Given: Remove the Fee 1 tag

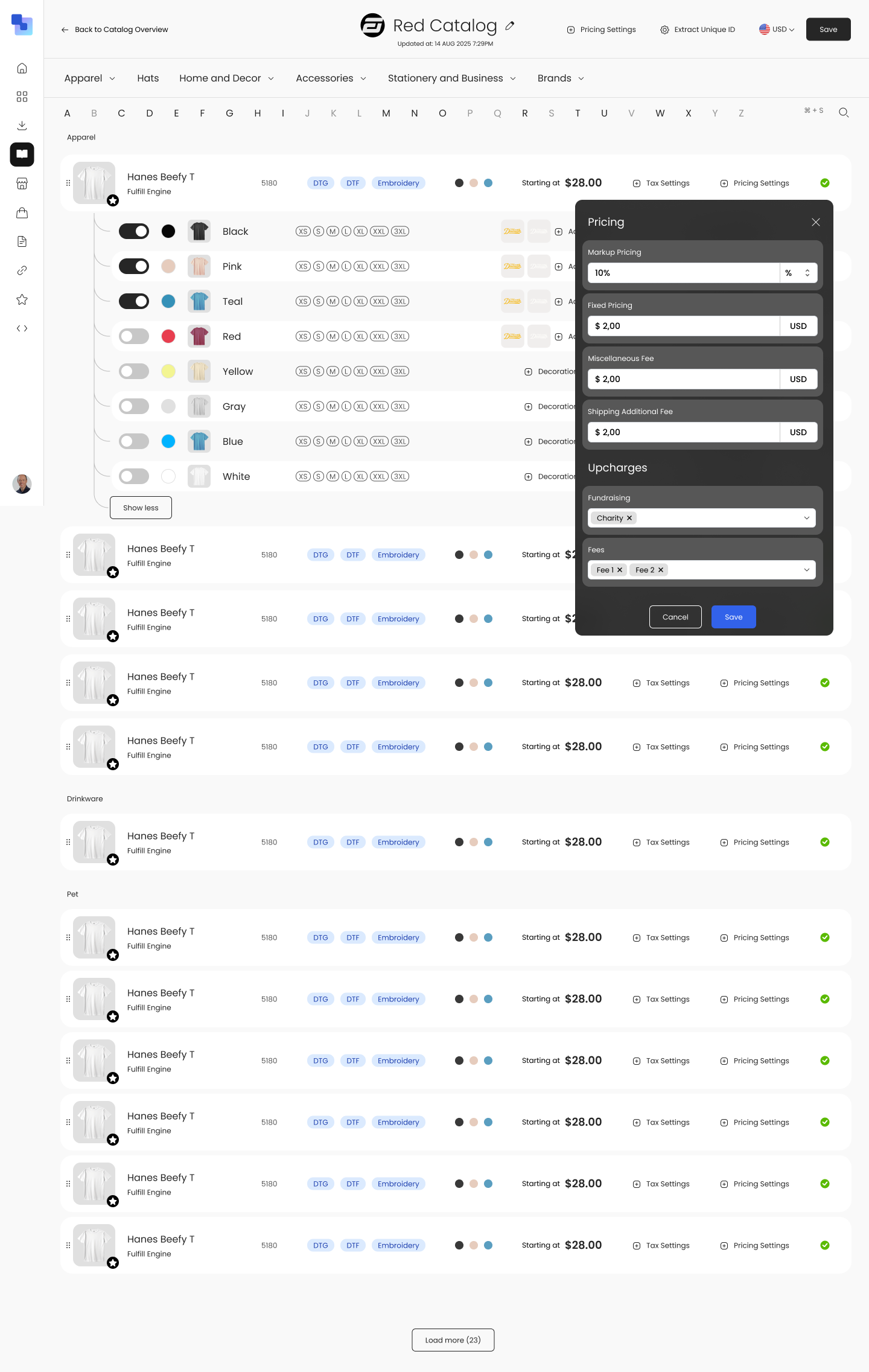Looking at the screenshot, I should click(620, 570).
